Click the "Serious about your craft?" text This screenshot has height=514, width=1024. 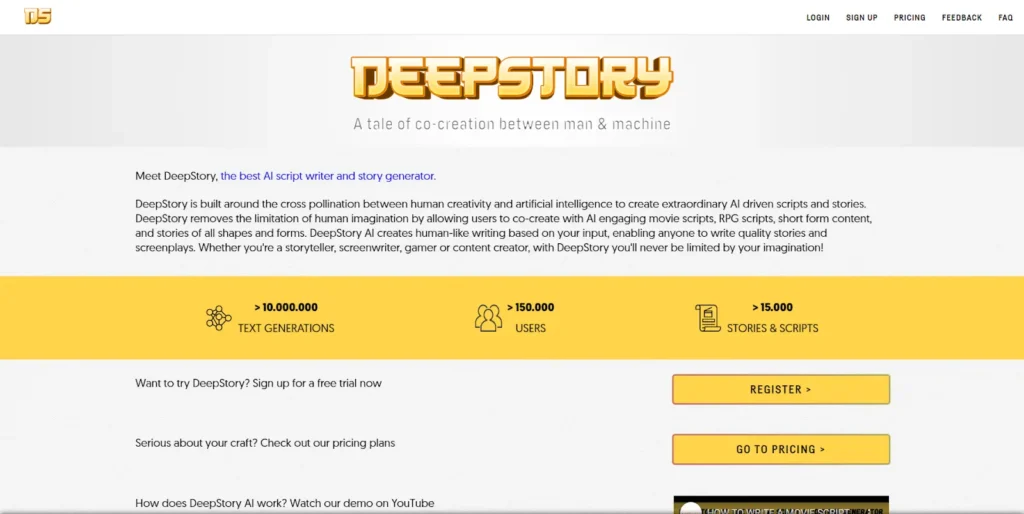(265, 443)
